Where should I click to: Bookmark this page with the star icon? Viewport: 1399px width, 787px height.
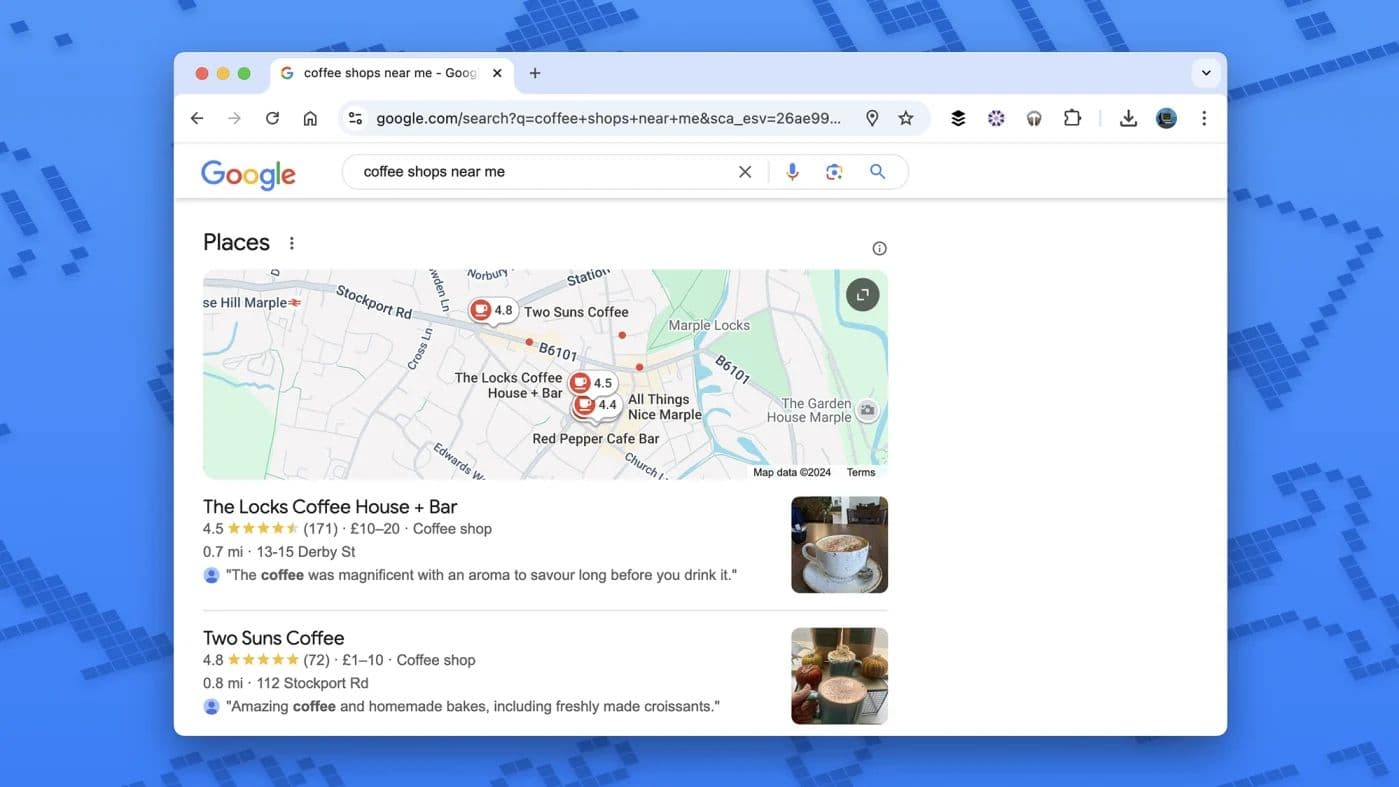tap(906, 118)
